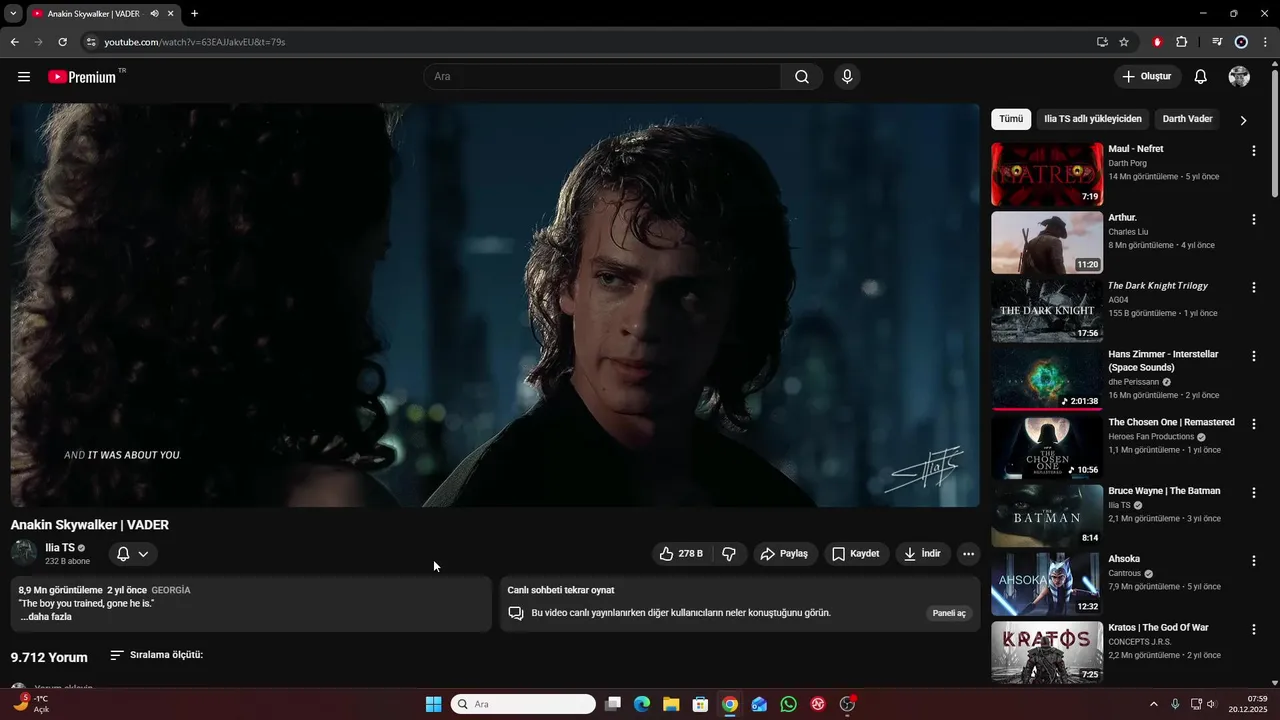Open options for Arthur. video
This screenshot has width=1280, height=720.
1254,219
